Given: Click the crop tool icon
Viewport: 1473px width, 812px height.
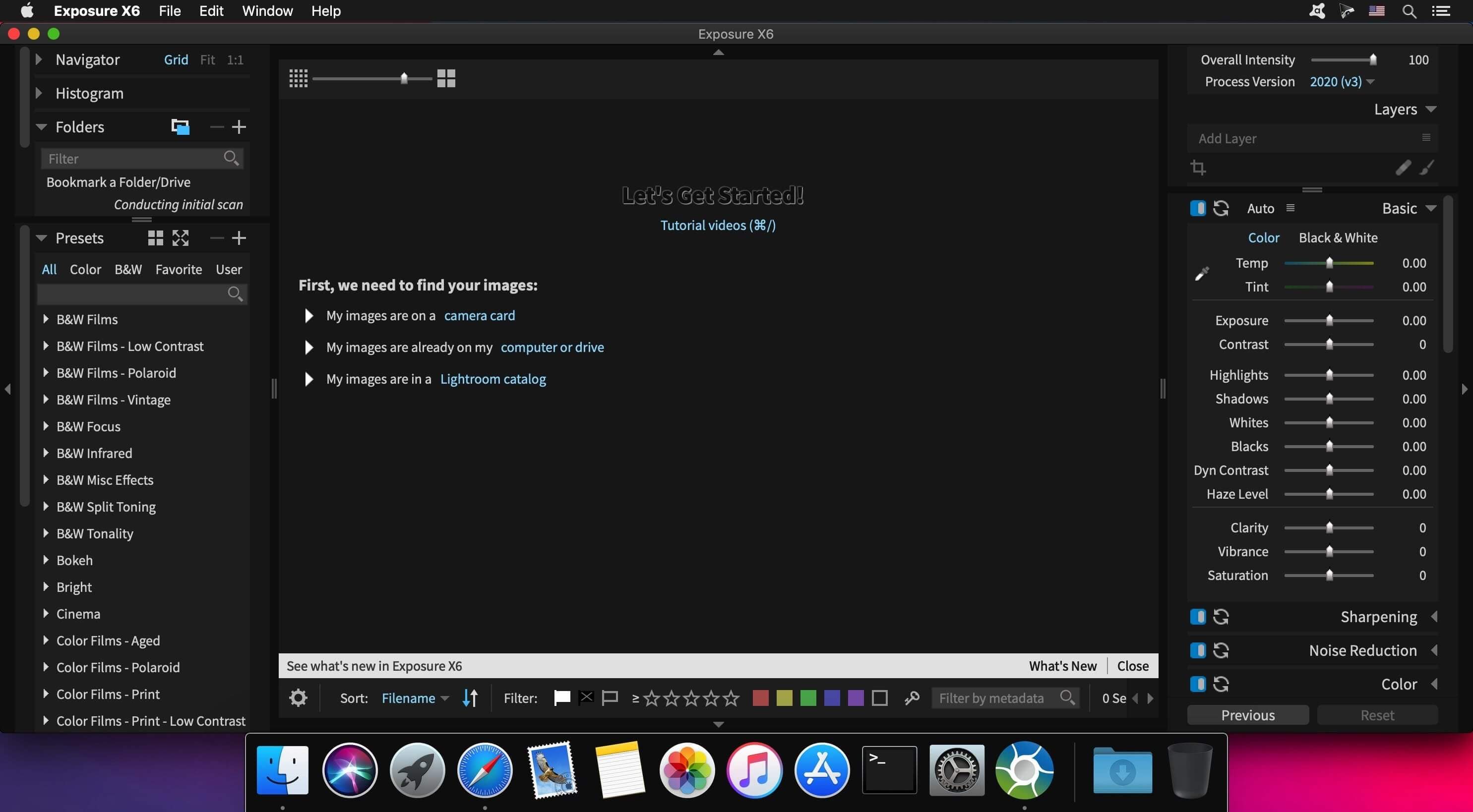Looking at the screenshot, I should [x=1198, y=168].
